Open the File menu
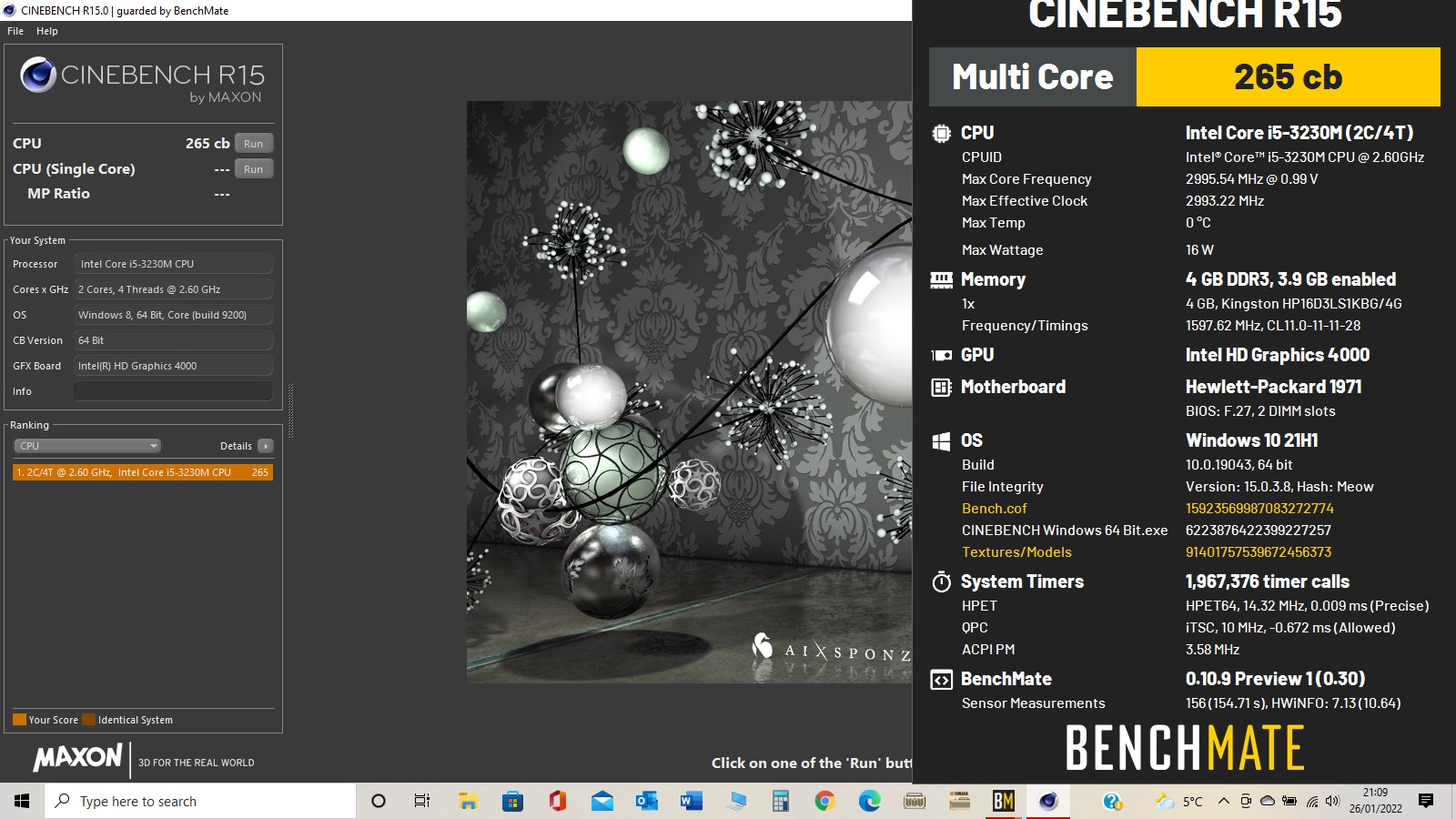Screen dimensions: 1456x819 click(15, 31)
